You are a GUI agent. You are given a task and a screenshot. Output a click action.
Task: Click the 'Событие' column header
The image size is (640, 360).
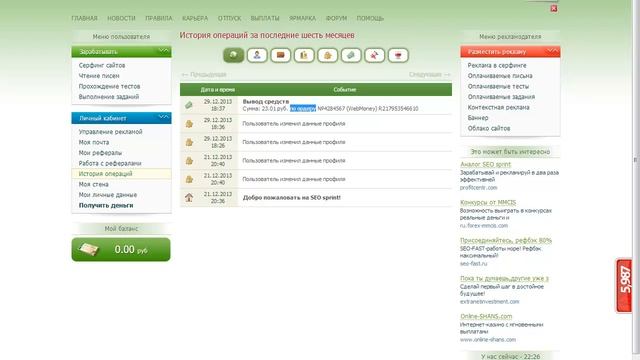click(345, 89)
